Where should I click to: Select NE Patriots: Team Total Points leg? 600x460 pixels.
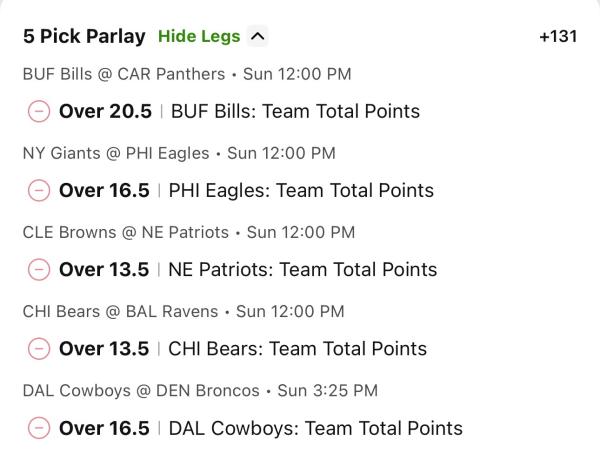pyautogui.click(x=302, y=269)
